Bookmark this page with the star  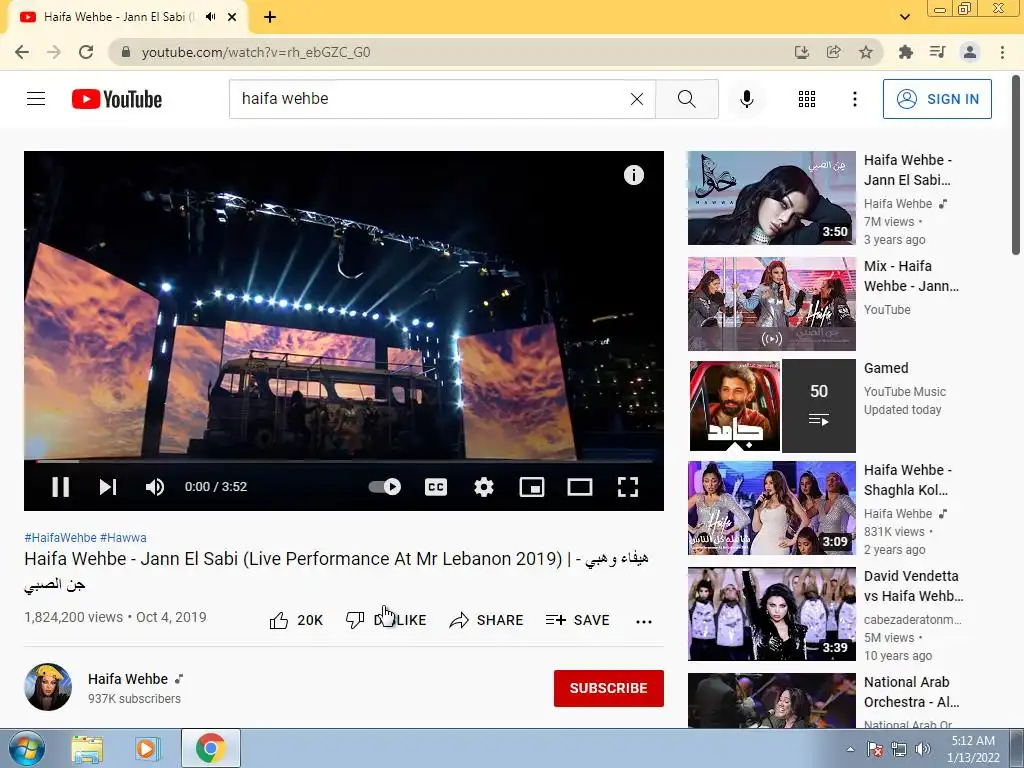pyautogui.click(x=866, y=52)
